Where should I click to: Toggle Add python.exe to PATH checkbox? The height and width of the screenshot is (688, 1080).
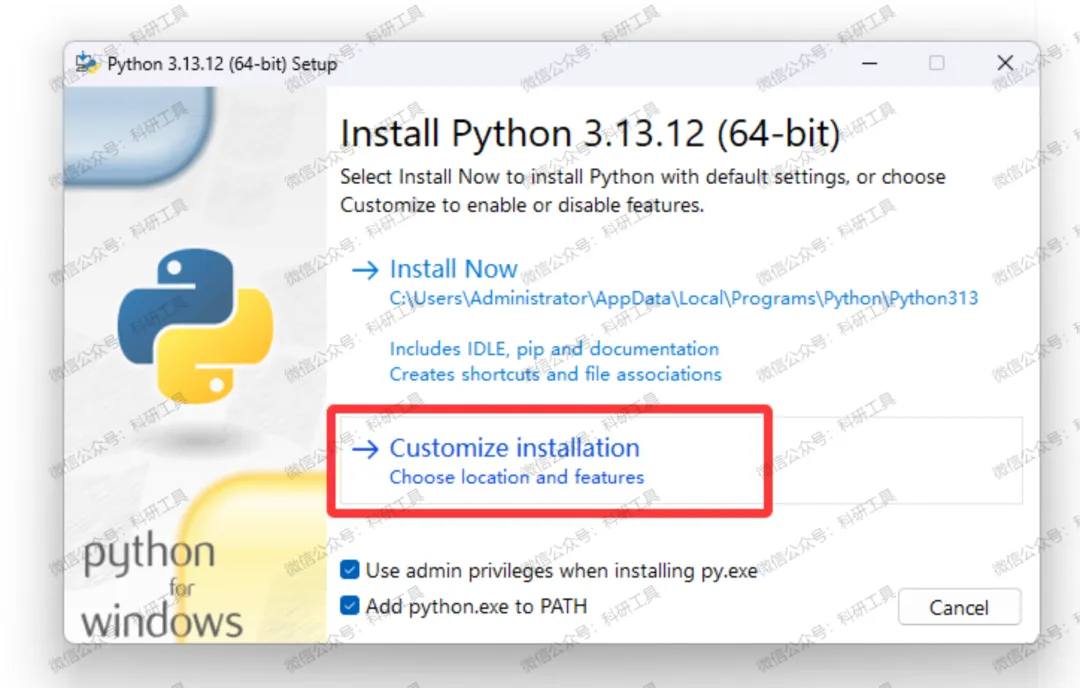[x=350, y=605]
